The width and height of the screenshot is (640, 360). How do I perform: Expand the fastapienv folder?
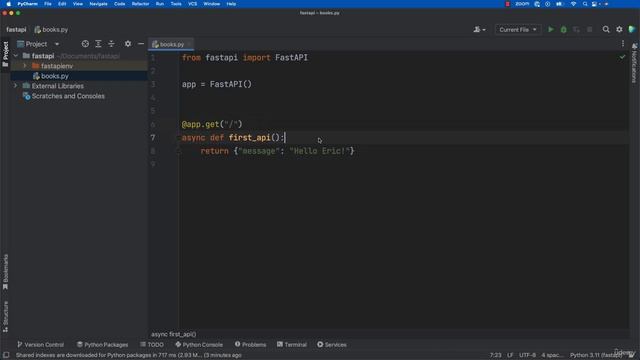coord(25,66)
